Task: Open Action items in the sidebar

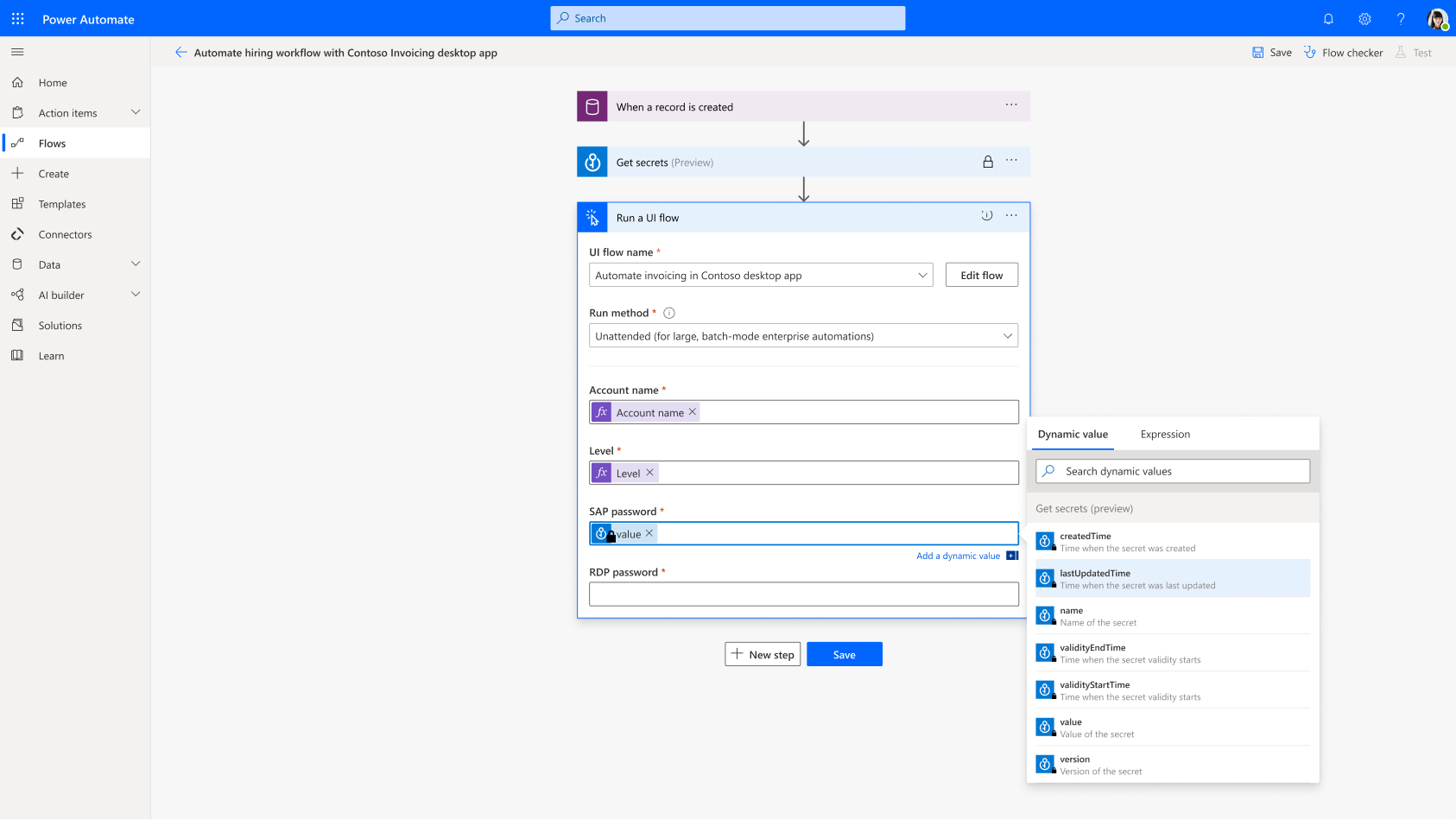Action: tap(67, 113)
